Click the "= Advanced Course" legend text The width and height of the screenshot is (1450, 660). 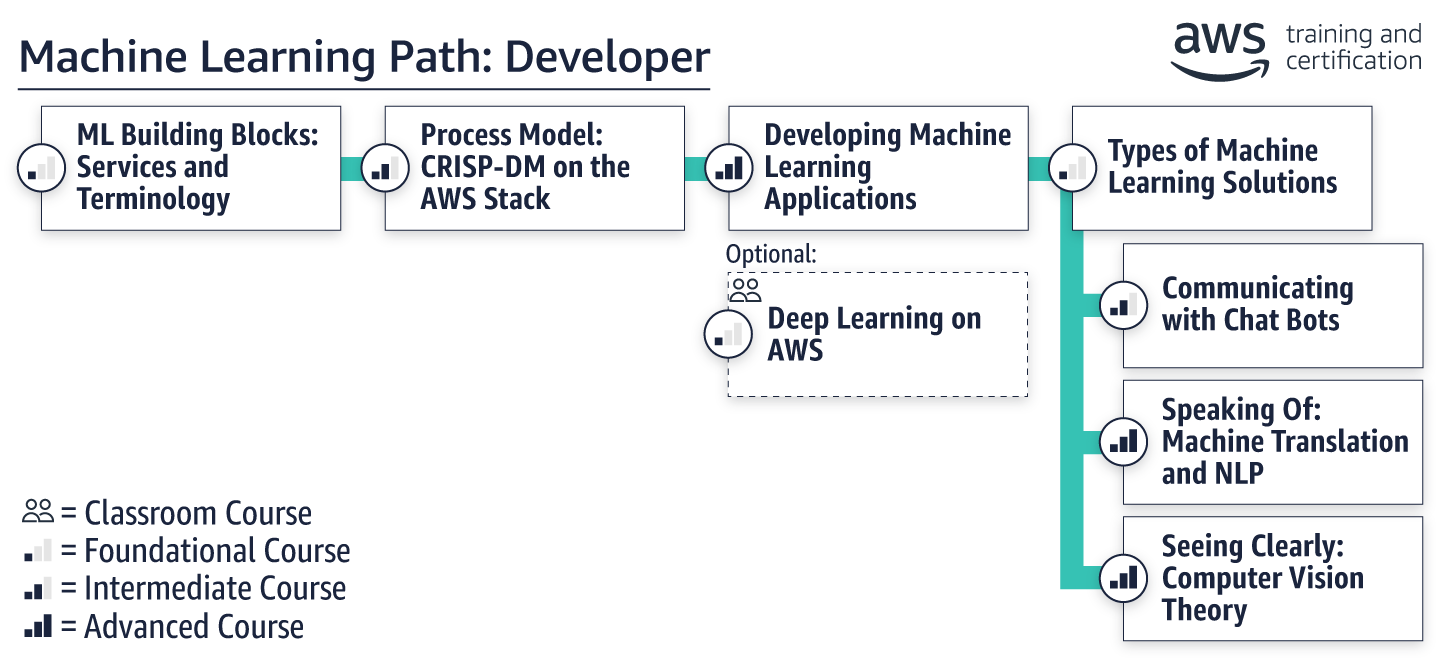pos(182,627)
